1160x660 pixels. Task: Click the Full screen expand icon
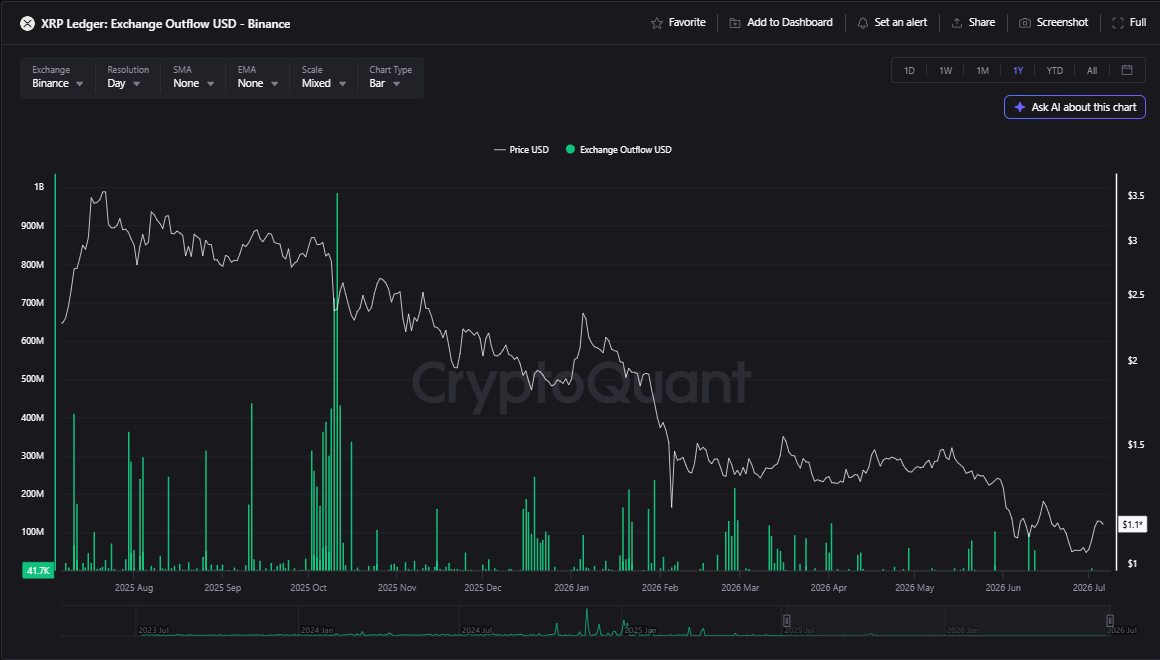pos(1118,23)
